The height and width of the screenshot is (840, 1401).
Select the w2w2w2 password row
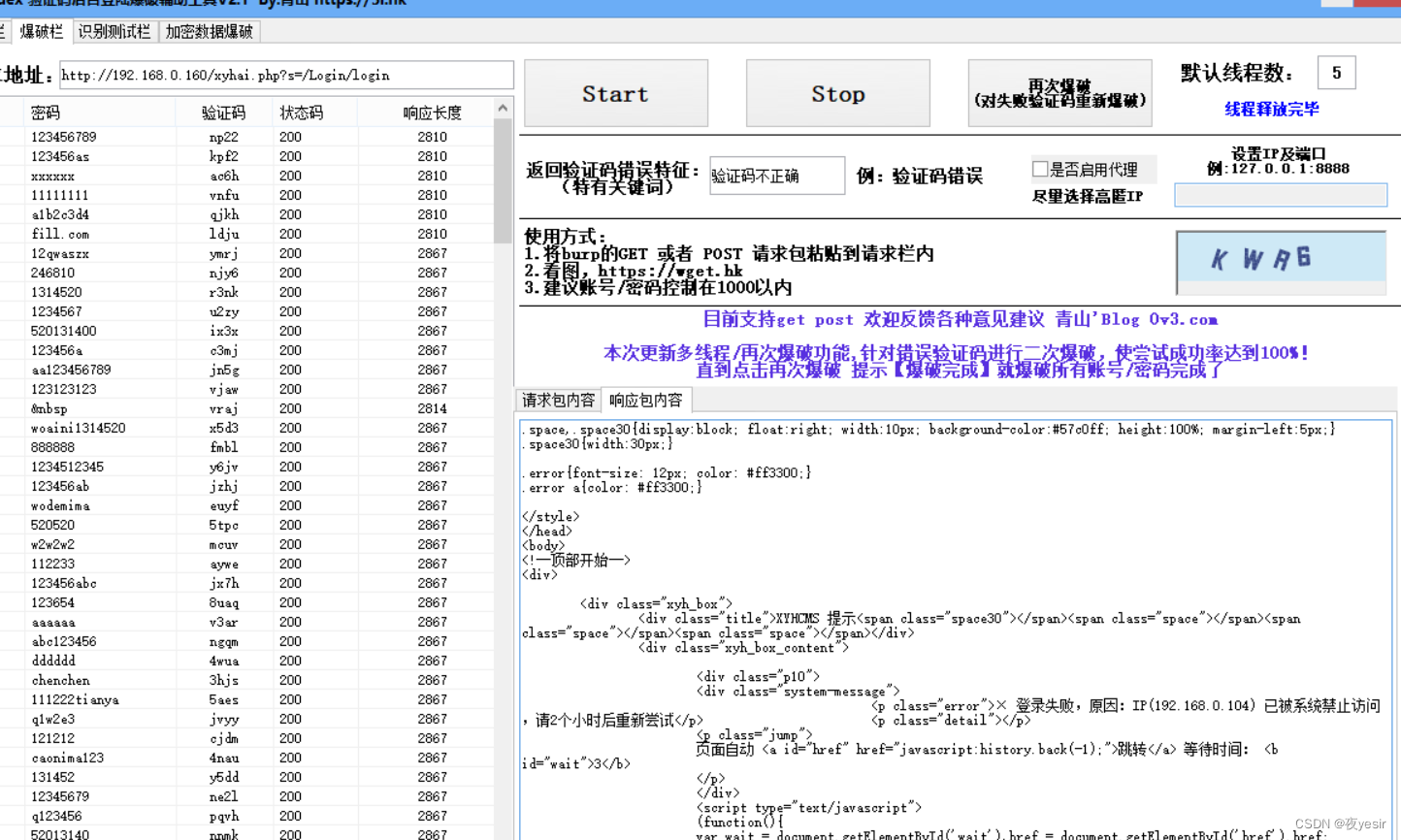pyautogui.click(x=246, y=544)
